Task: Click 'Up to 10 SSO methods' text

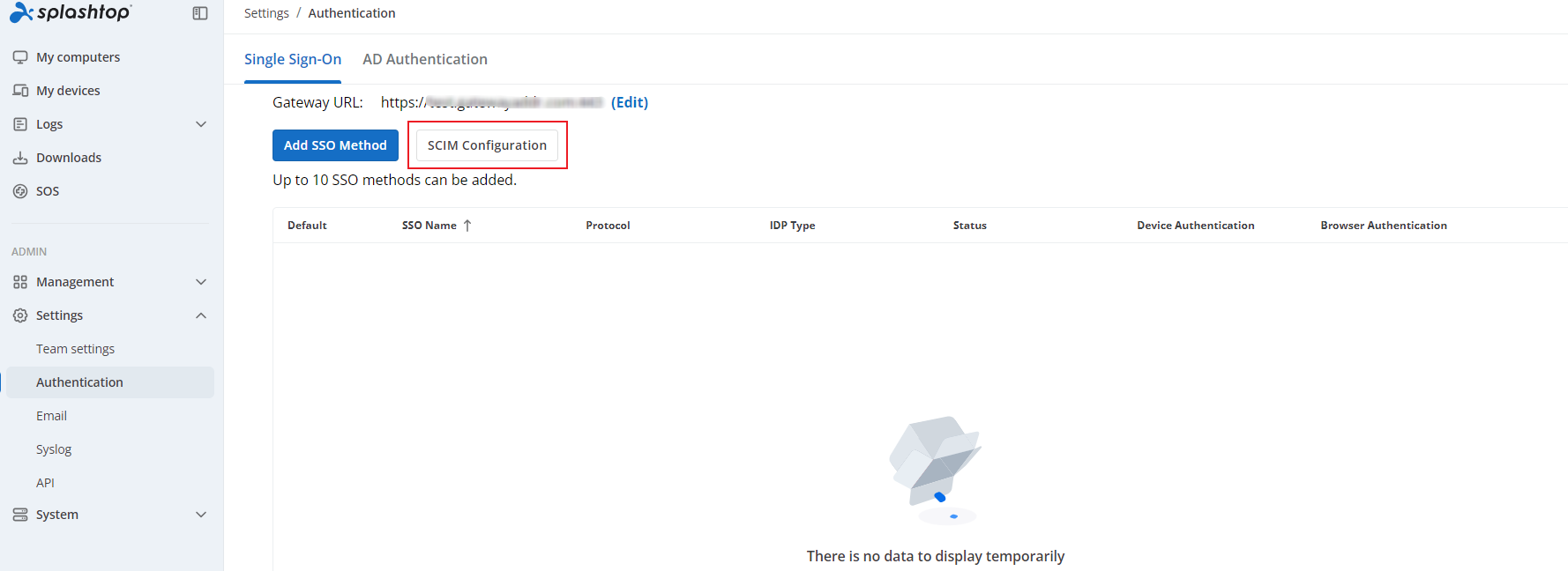Action: pos(394,180)
